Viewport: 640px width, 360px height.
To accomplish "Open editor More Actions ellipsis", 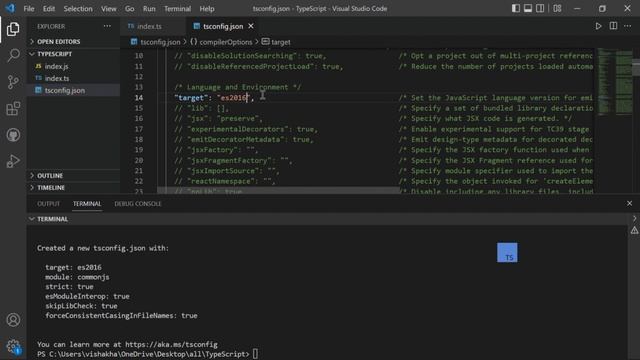I will 628,26.
